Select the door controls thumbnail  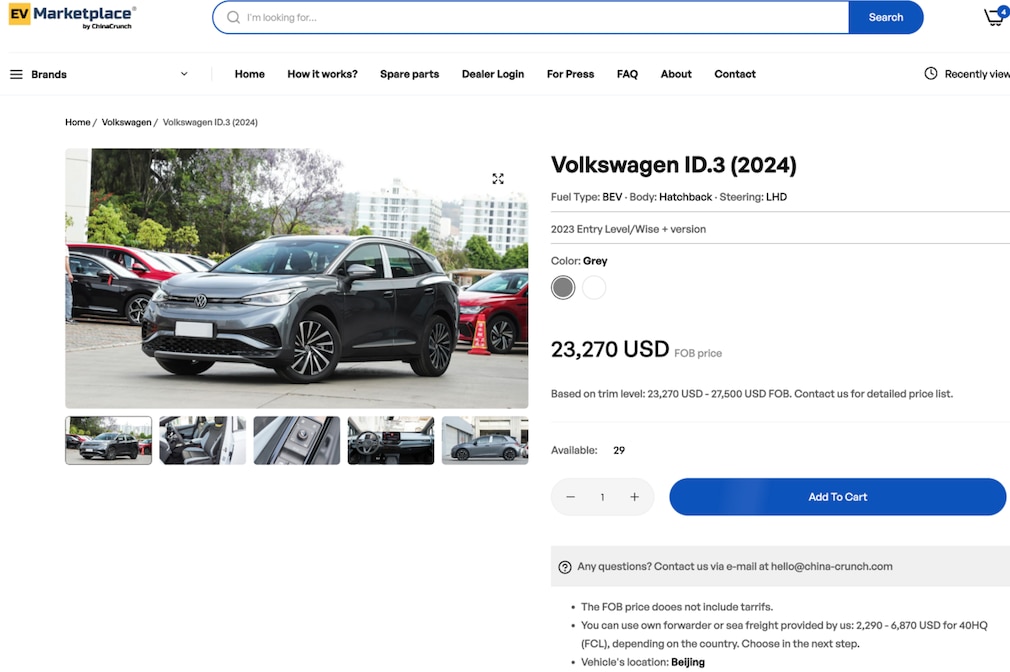(296, 440)
